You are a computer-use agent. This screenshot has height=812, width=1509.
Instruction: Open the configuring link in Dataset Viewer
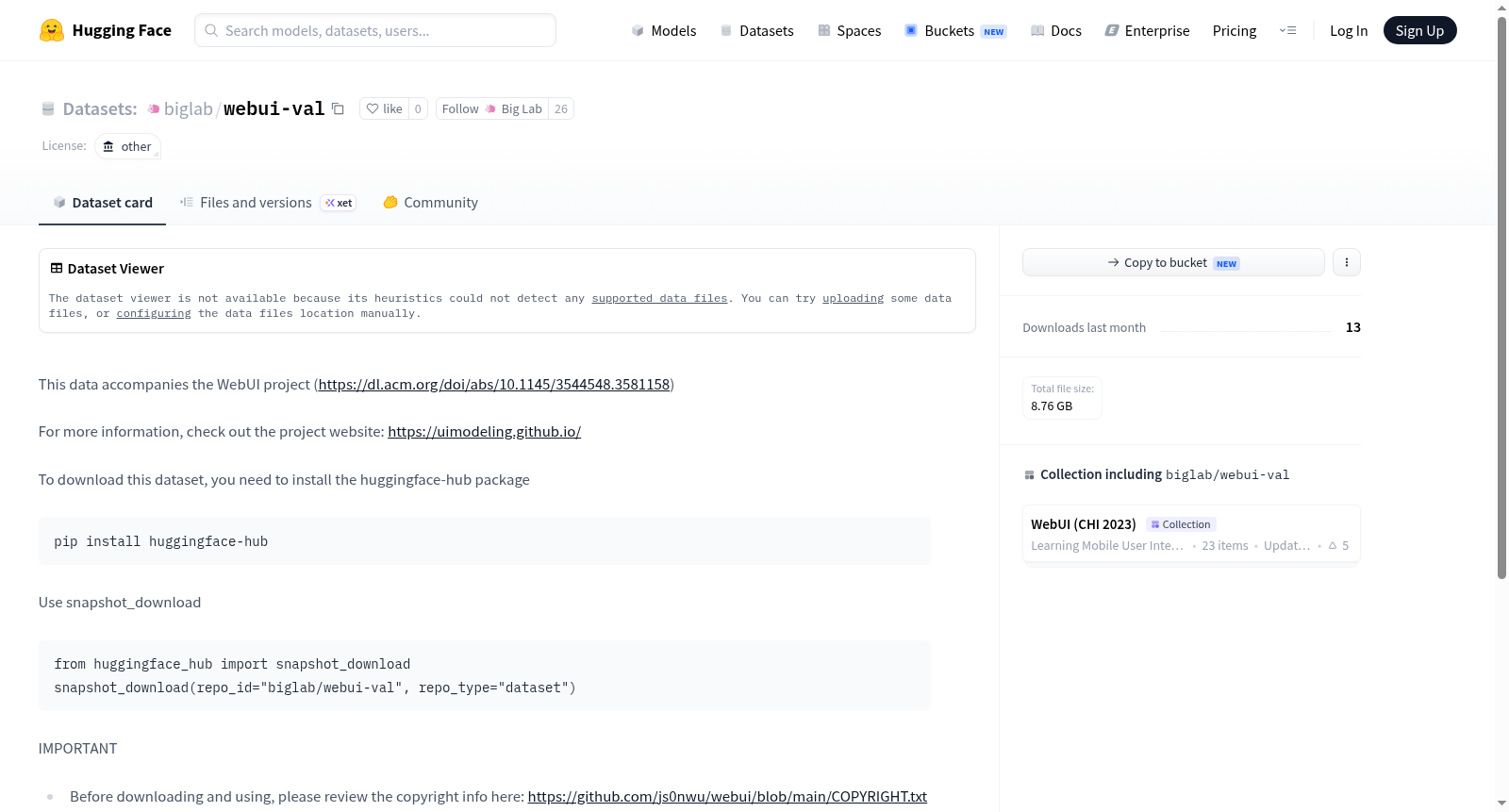tap(154, 313)
